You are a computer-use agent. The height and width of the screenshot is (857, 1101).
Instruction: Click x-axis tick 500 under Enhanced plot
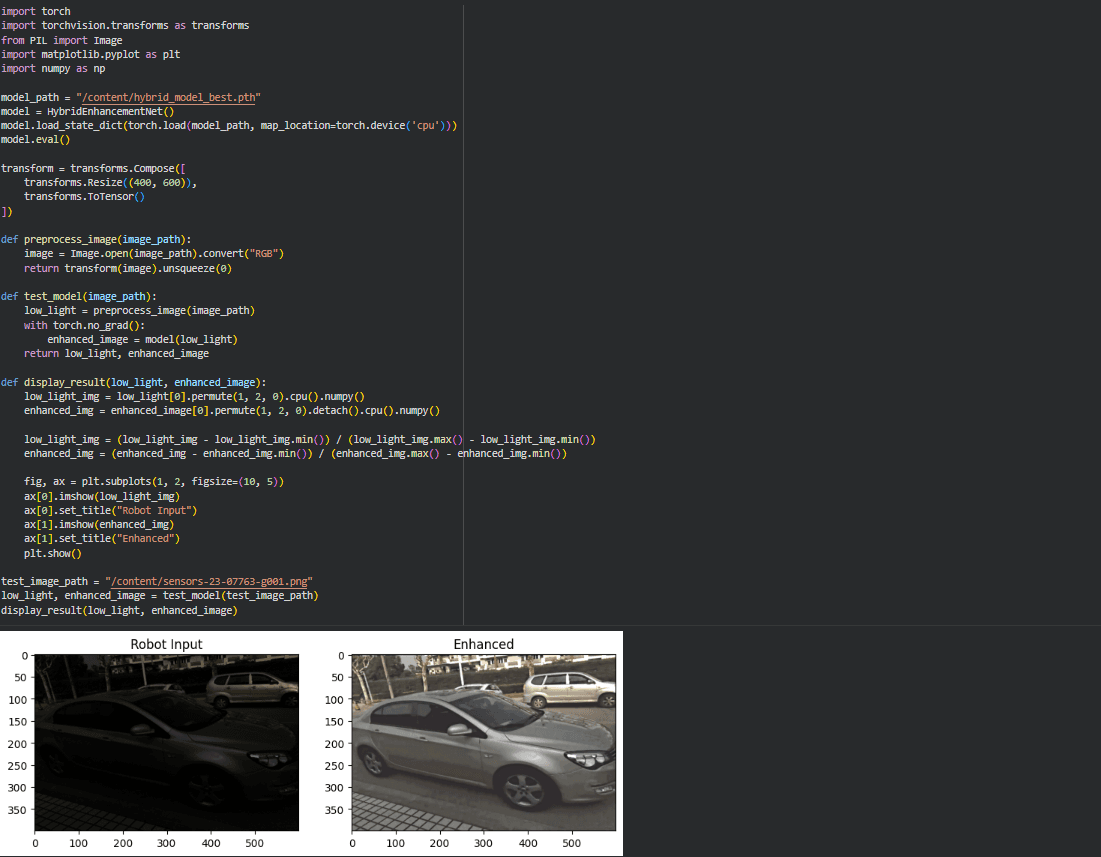[572, 843]
